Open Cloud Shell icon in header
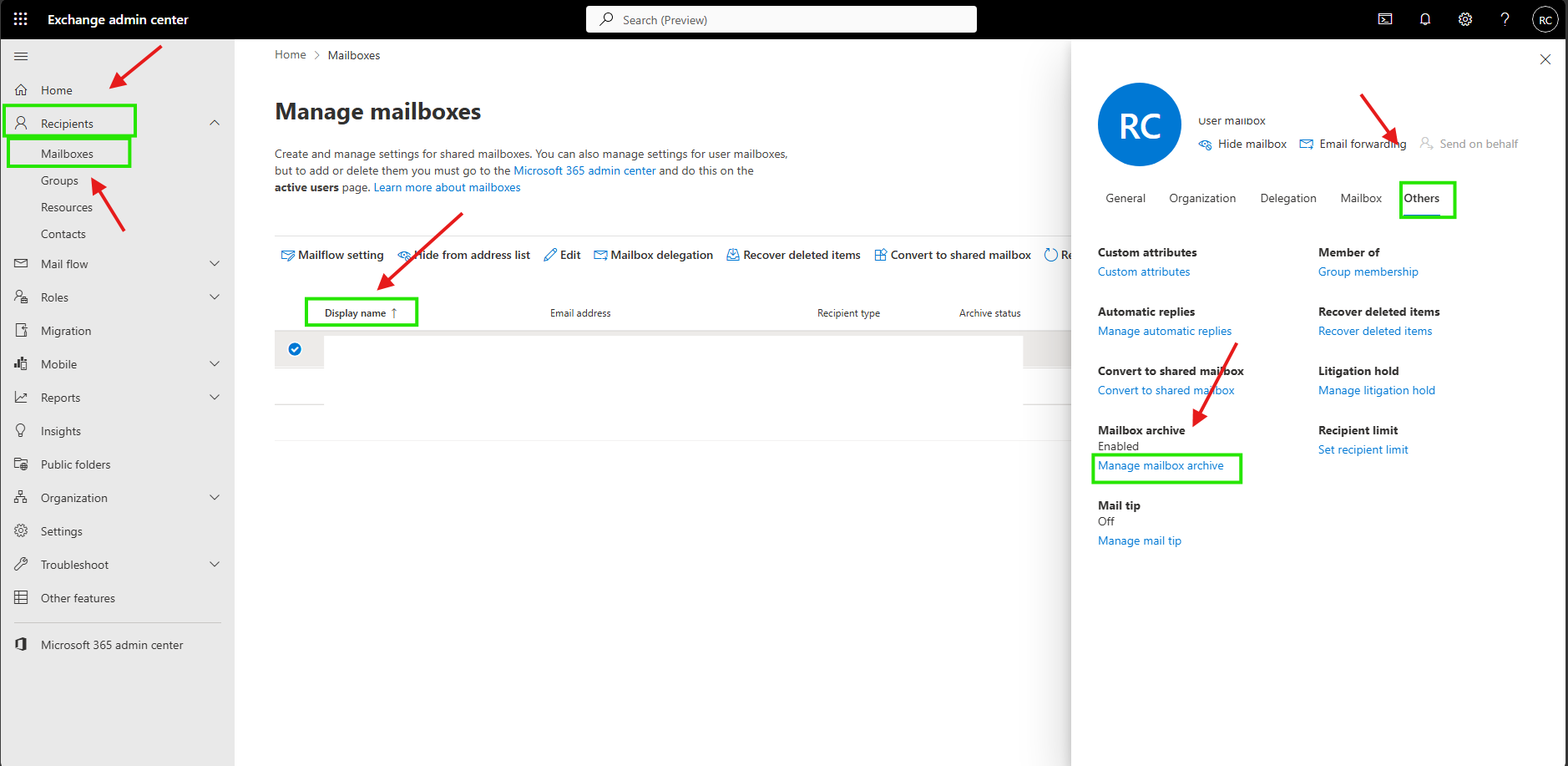Screen dimensions: 1568x766 tap(1385, 19)
